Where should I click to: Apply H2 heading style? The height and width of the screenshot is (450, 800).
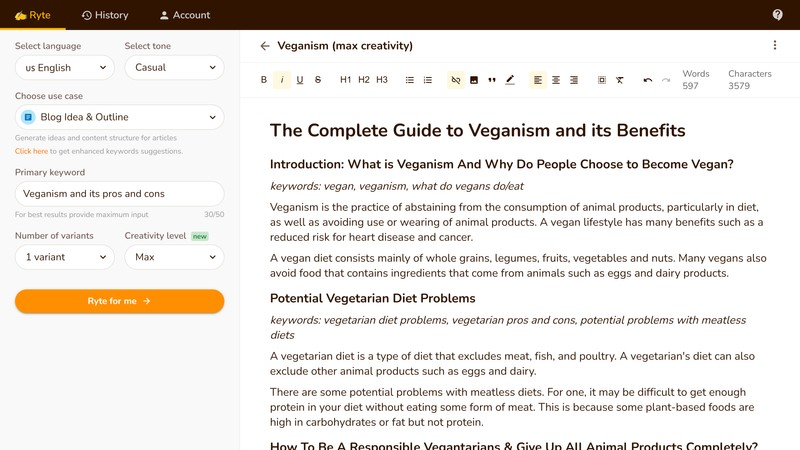coord(364,80)
